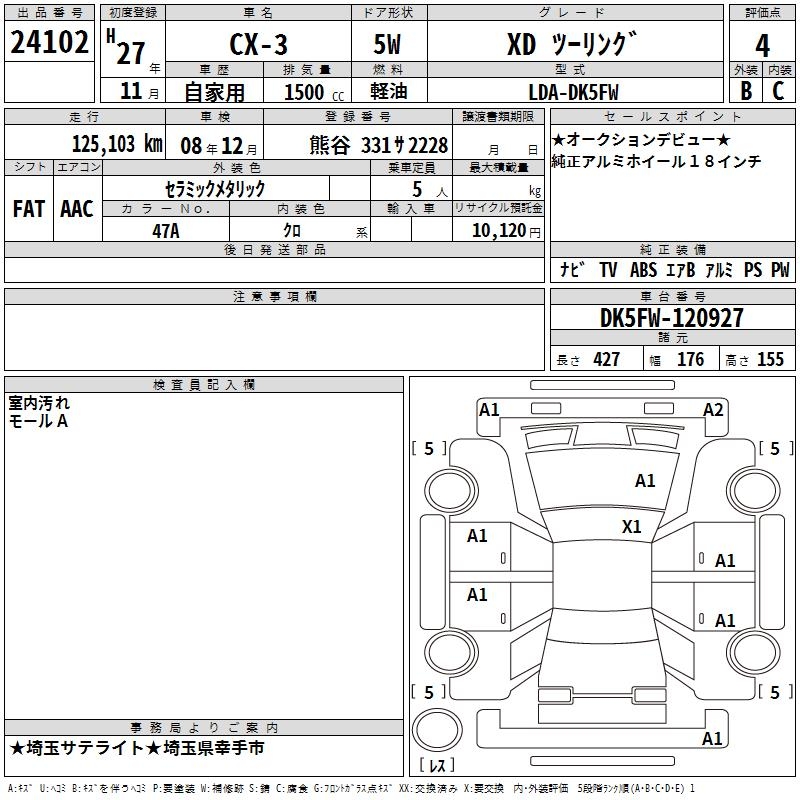Screen dimensions: 800x800
Task: Click lot number 24102
Action: (x=49, y=42)
